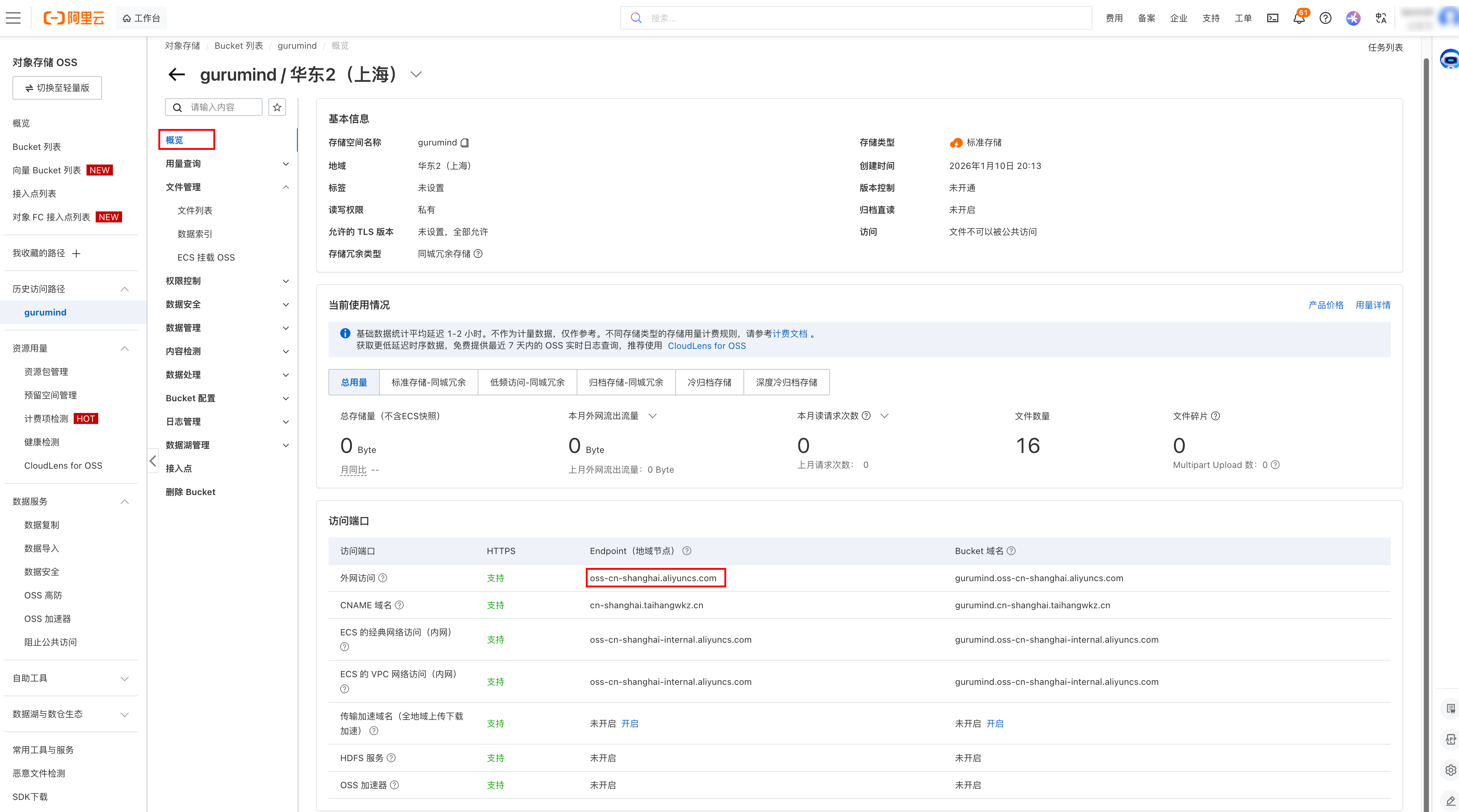Open 费用 in the top menu bar
The width and height of the screenshot is (1459, 812).
click(x=1114, y=18)
